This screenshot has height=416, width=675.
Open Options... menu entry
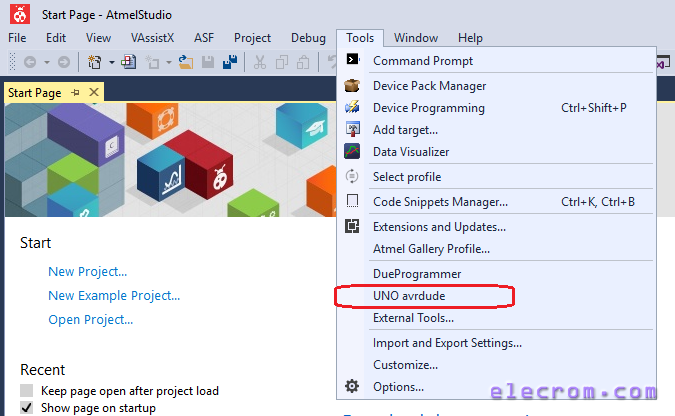[496, 386]
